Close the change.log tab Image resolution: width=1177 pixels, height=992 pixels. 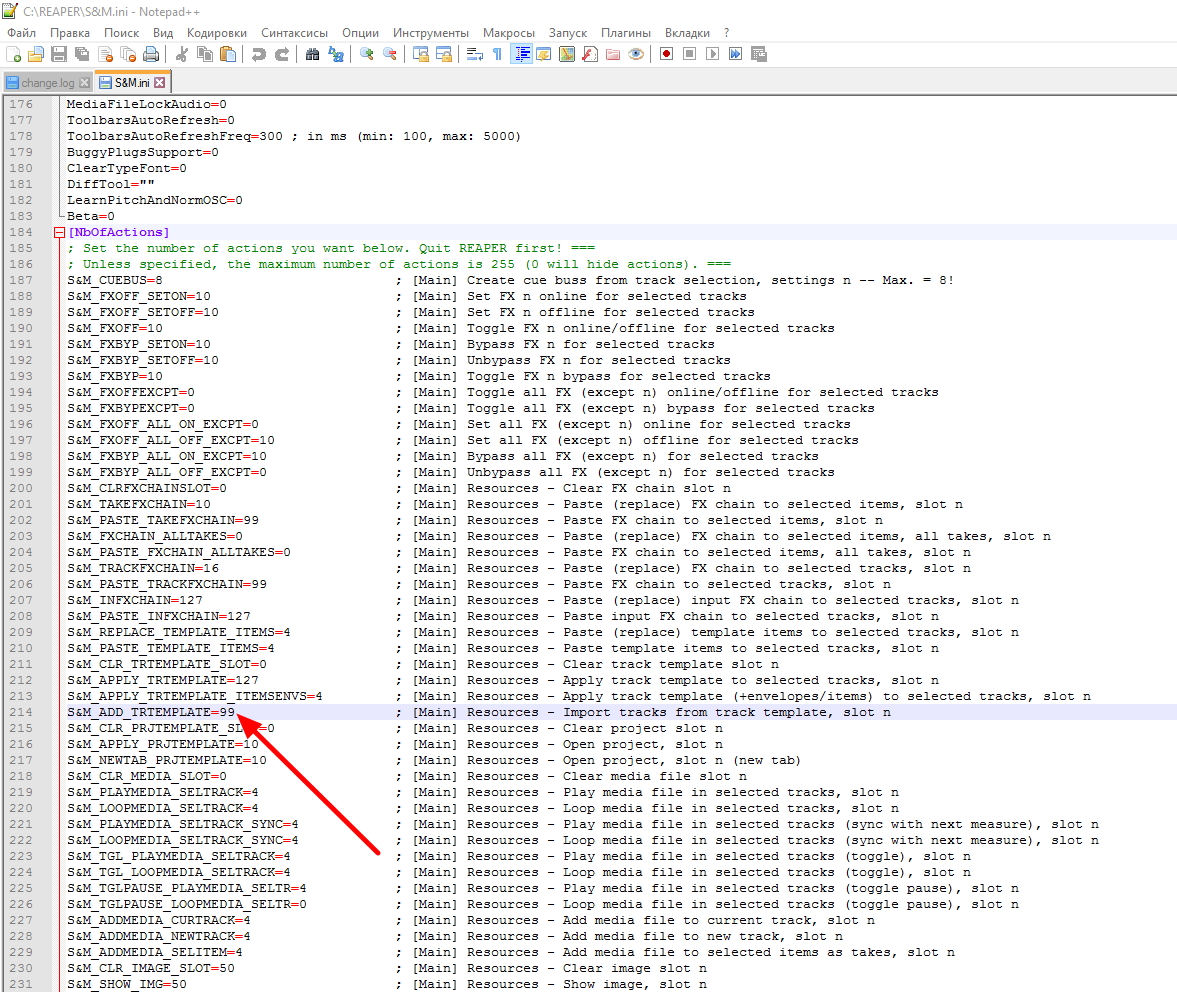click(x=84, y=83)
